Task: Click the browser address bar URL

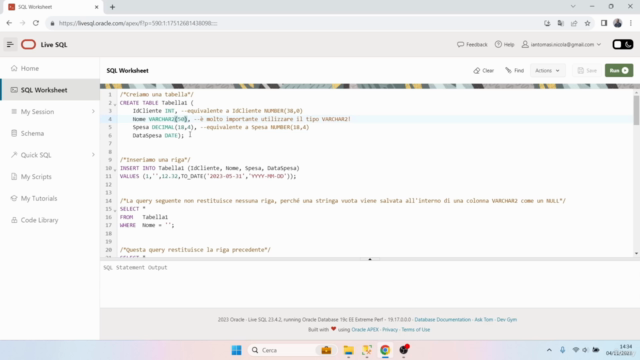Action: point(138,23)
